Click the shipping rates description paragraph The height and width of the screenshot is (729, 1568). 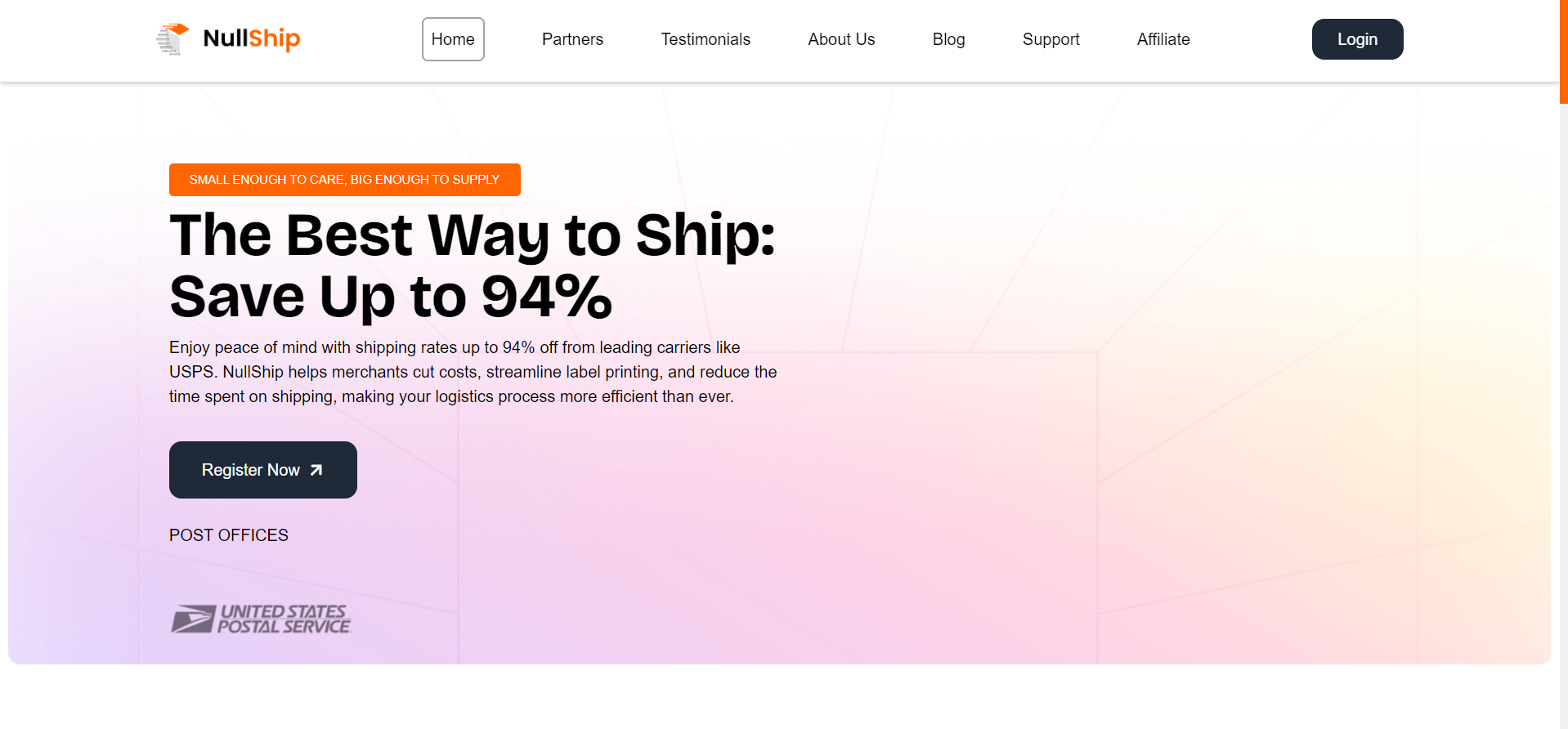pos(473,372)
